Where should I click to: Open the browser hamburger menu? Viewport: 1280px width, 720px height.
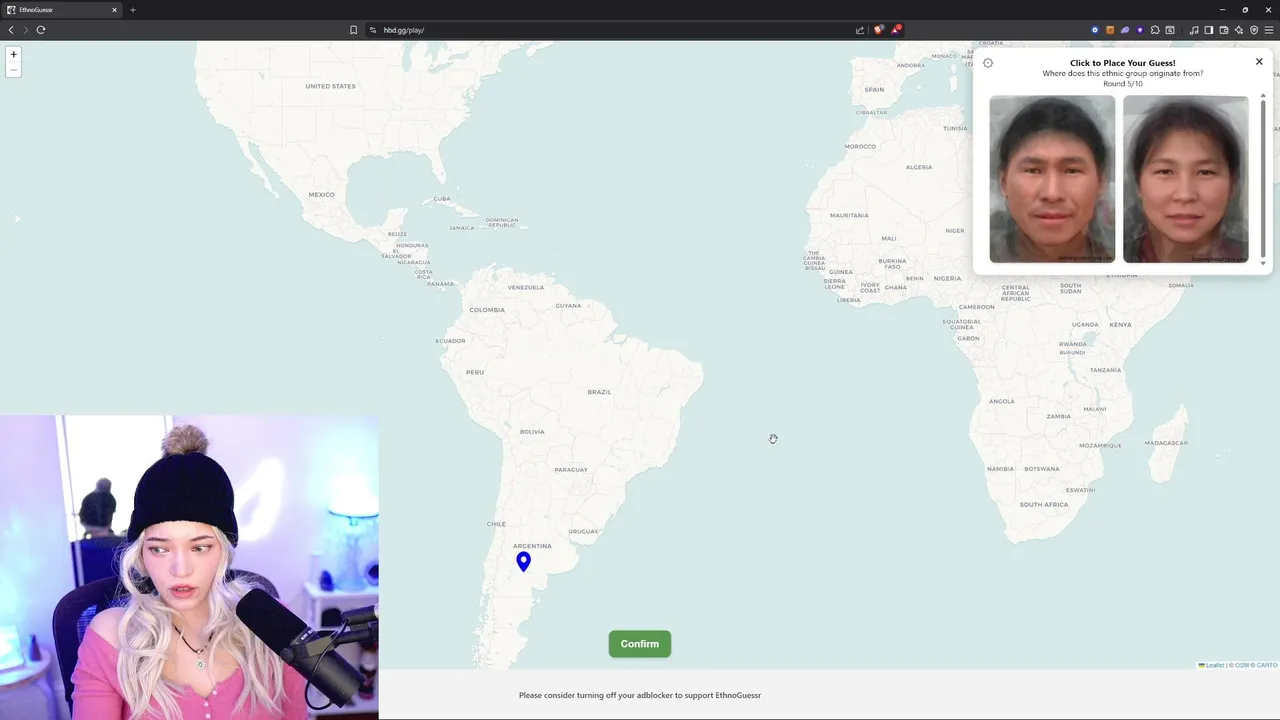click(1269, 30)
